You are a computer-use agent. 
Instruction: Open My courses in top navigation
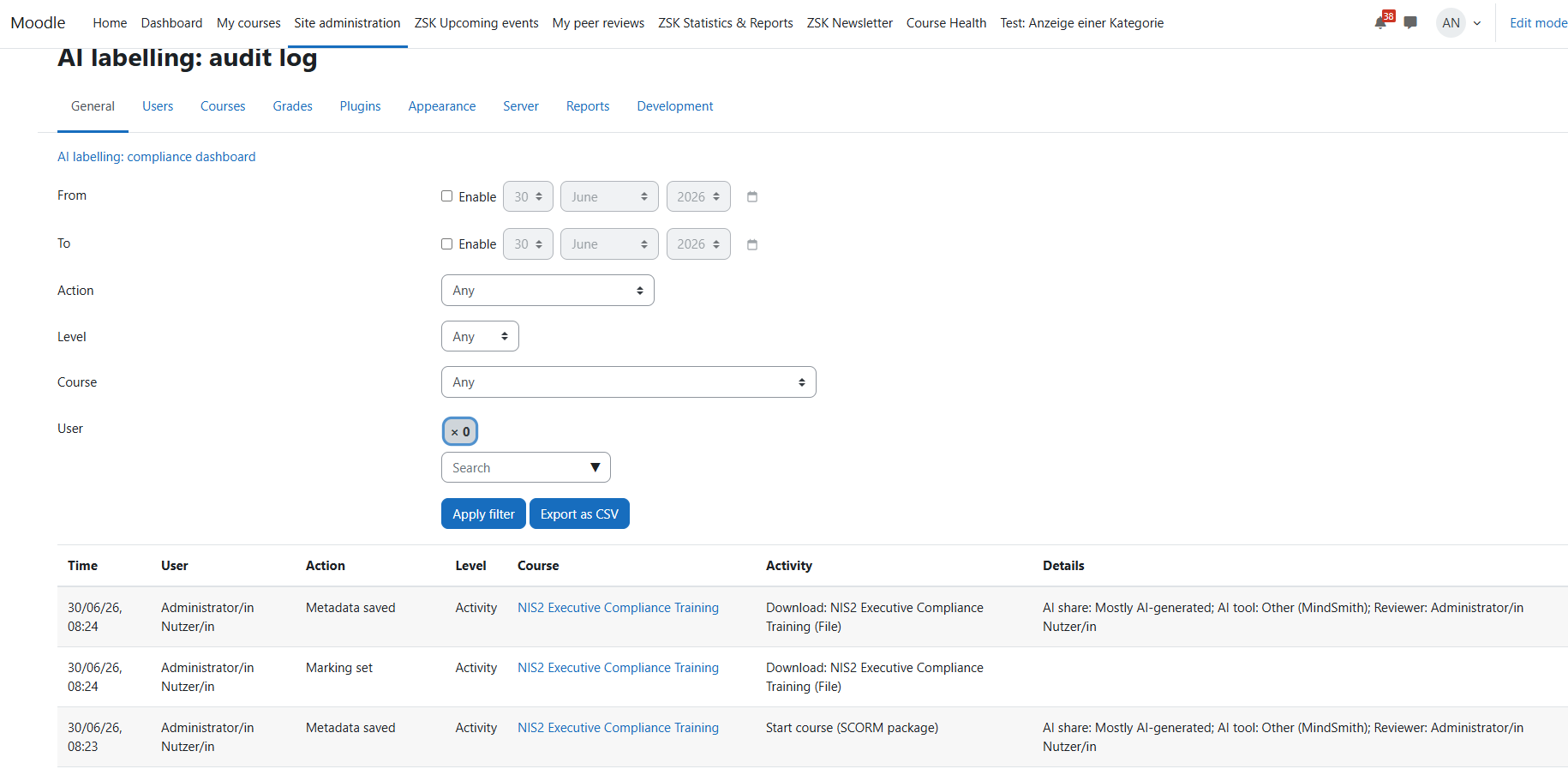[x=248, y=23]
